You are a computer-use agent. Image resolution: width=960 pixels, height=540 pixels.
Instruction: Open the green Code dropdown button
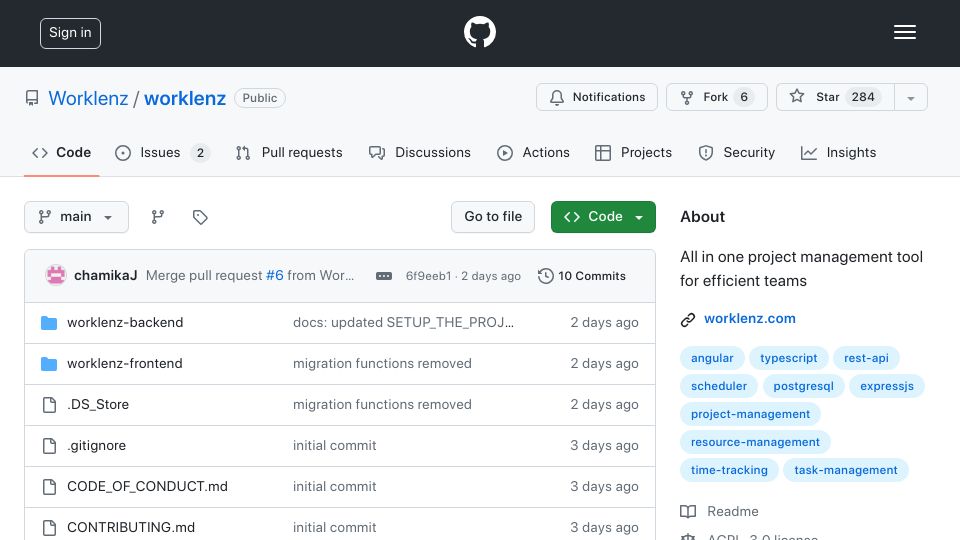tap(603, 217)
